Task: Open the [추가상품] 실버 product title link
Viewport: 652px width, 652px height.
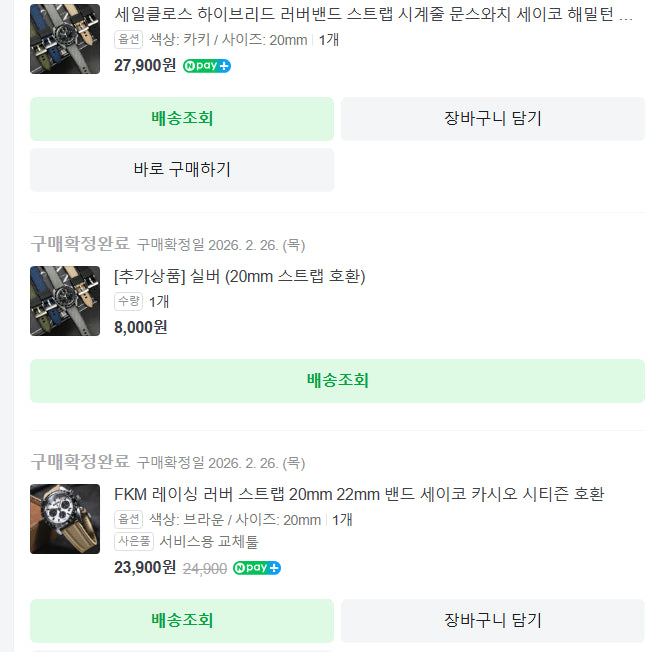Action: click(240, 276)
